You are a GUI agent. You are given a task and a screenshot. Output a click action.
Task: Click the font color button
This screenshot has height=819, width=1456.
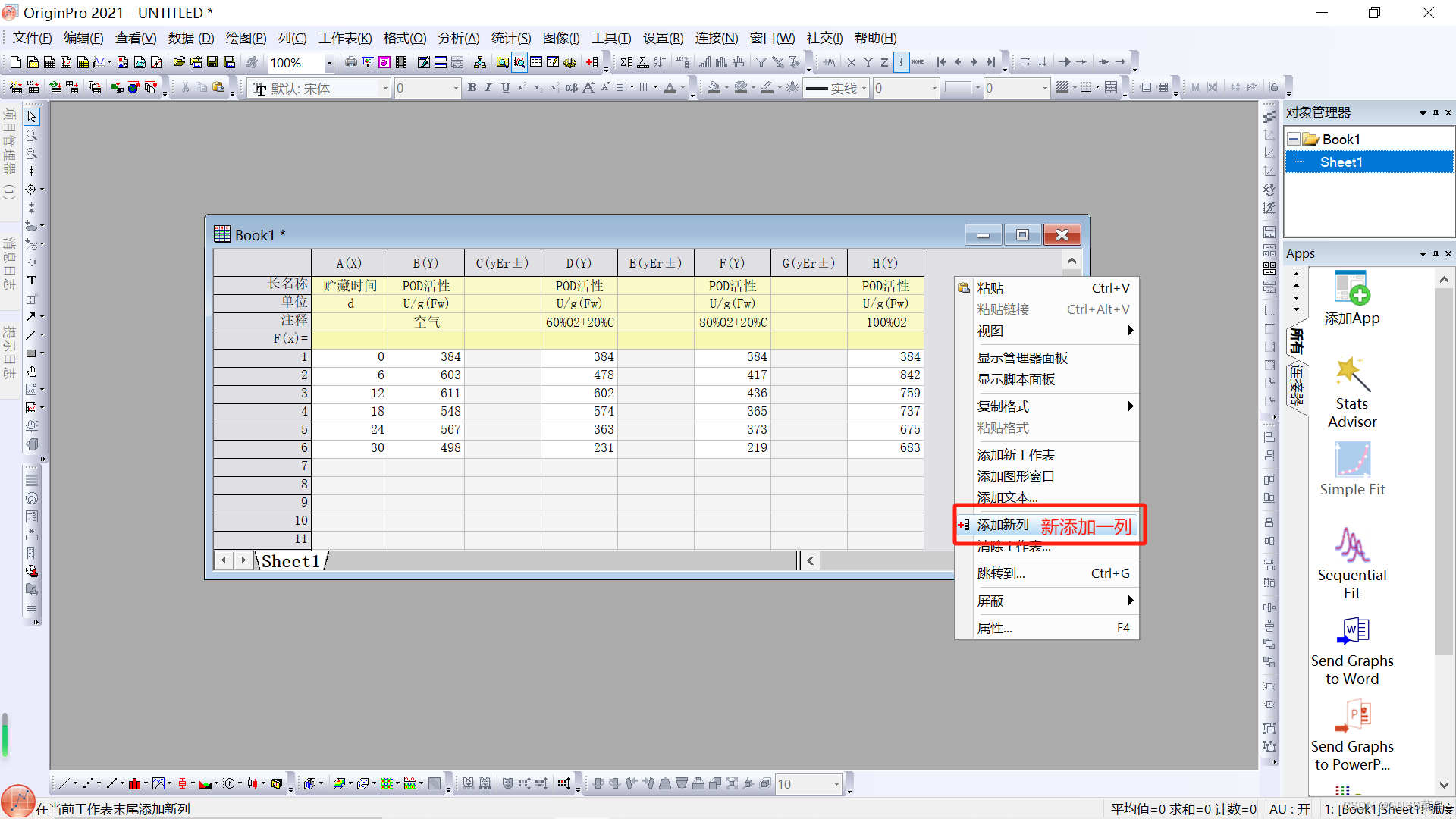pos(670,88)
